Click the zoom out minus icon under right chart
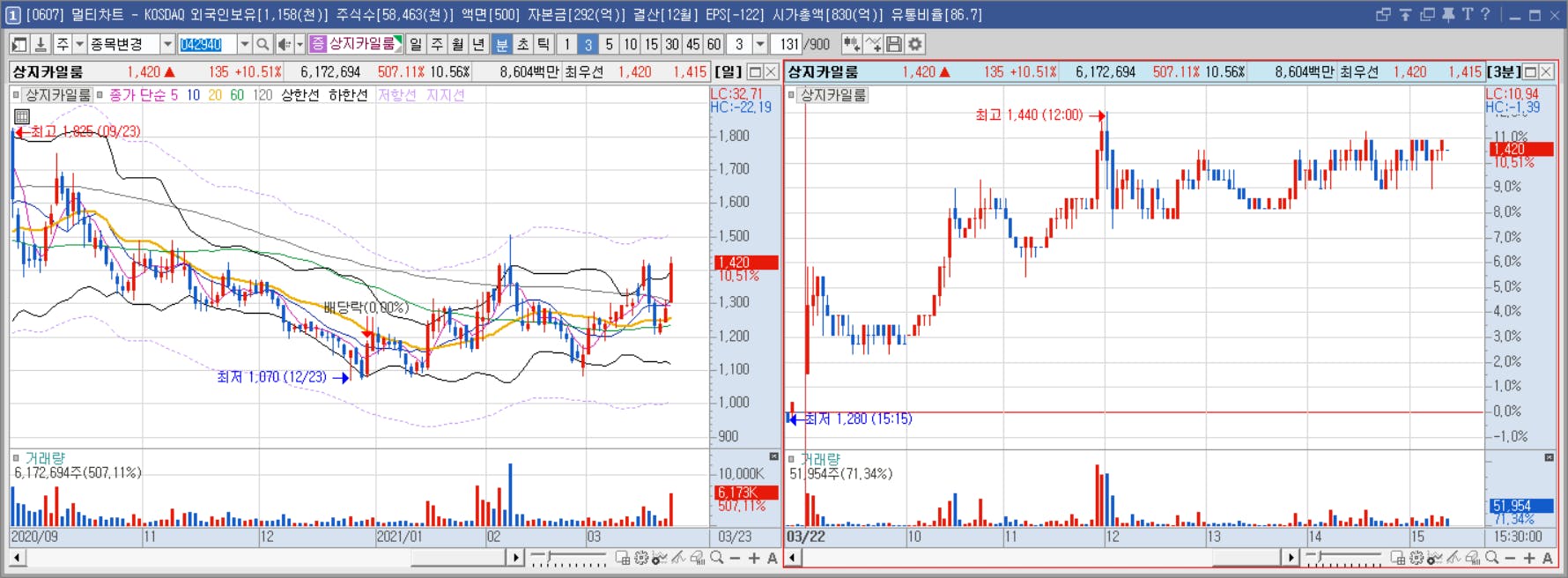The height and width of the screenshot is (578, 1568). (1510, 558)
